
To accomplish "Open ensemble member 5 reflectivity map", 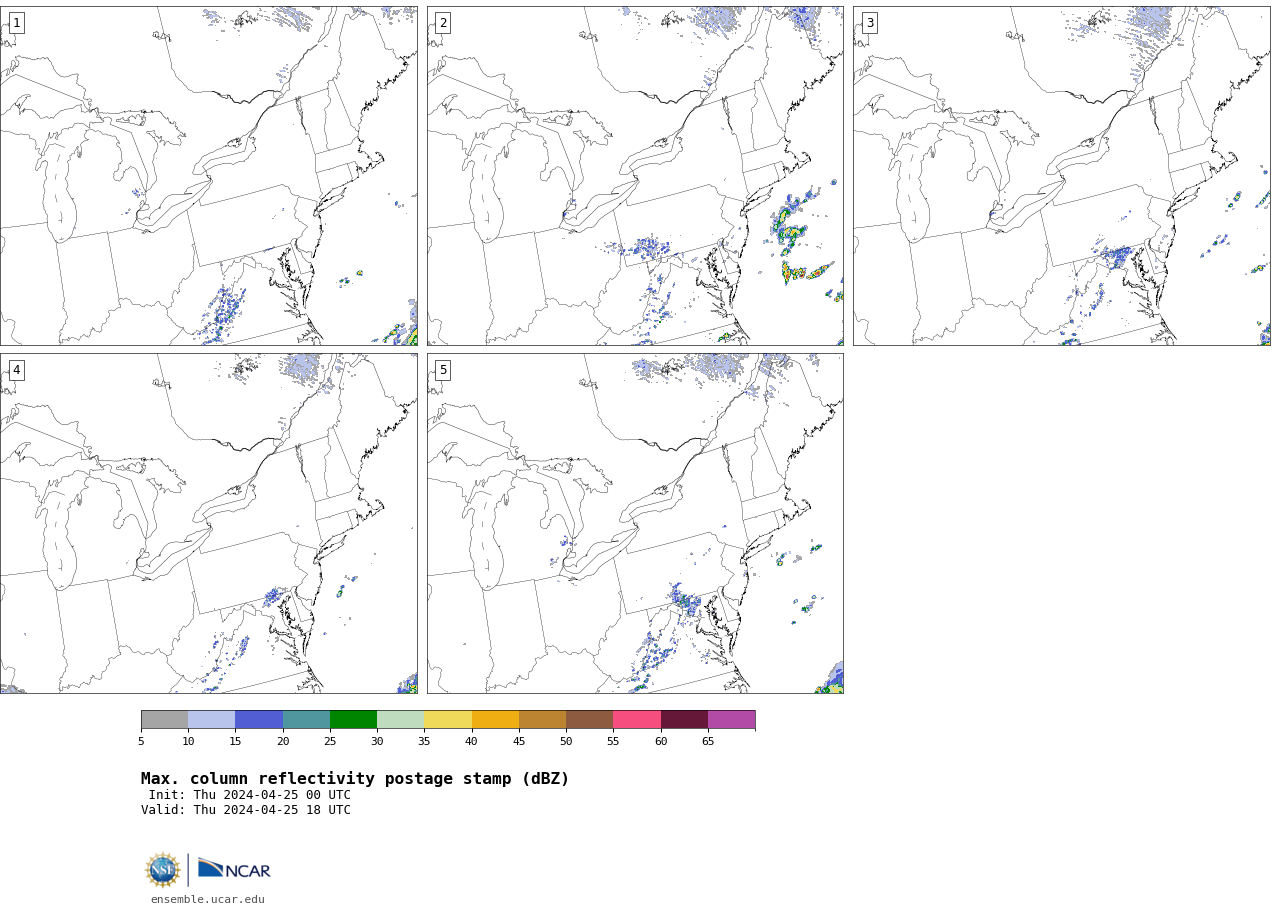I will tap(635, 523).
